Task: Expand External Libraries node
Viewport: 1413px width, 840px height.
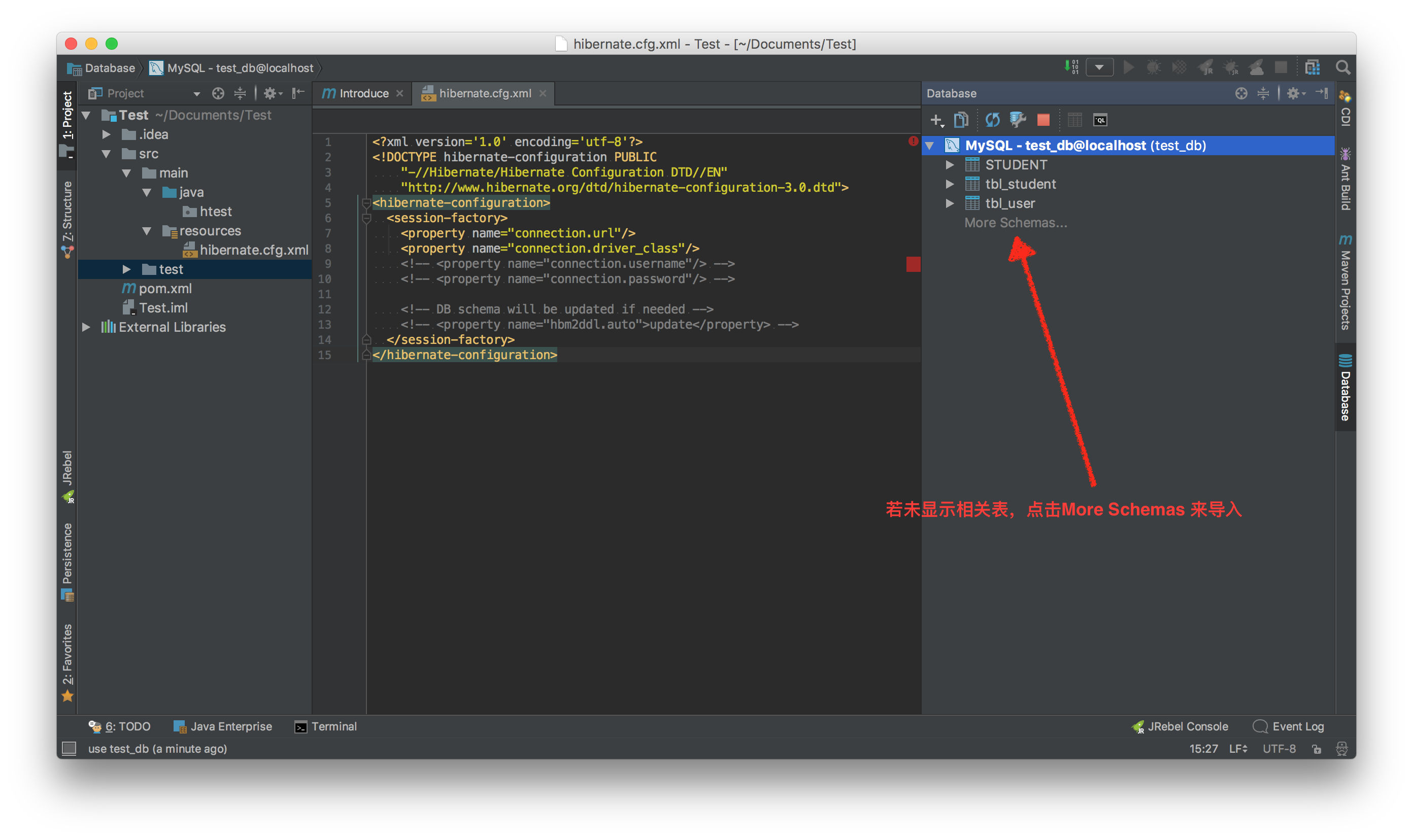Action: point(86,327)
